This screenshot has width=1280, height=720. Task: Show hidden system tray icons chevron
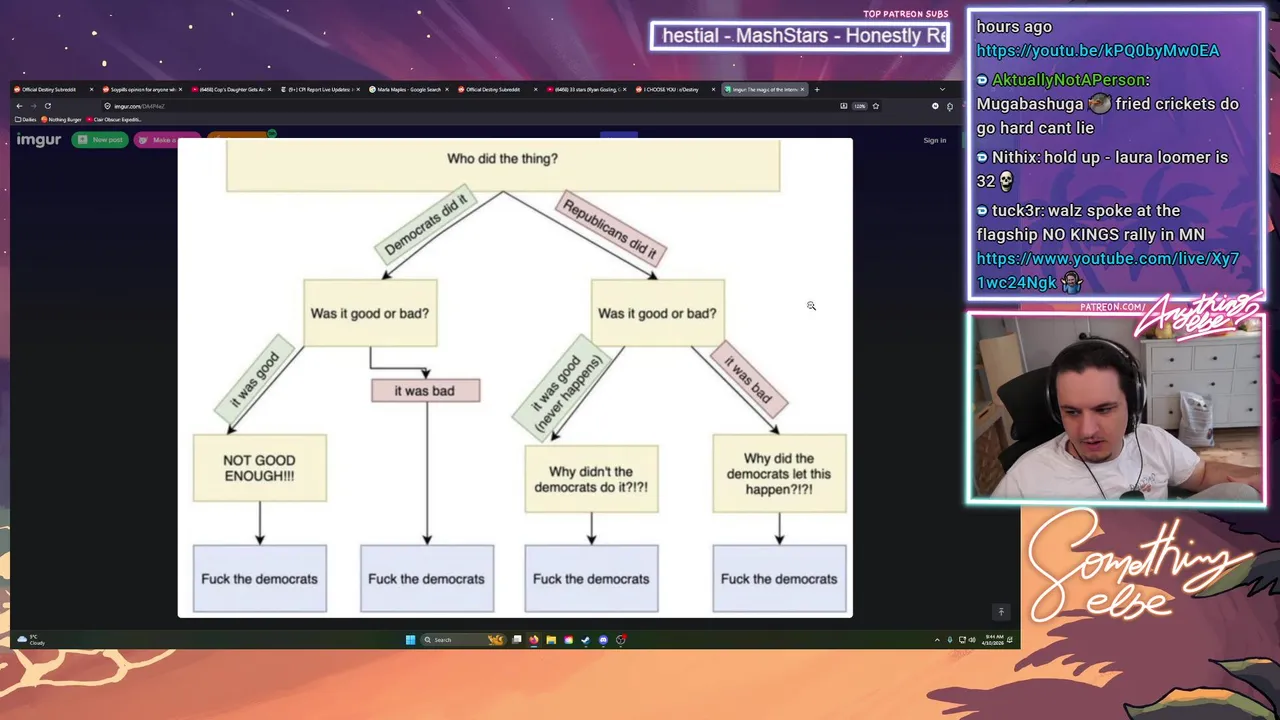937,640
